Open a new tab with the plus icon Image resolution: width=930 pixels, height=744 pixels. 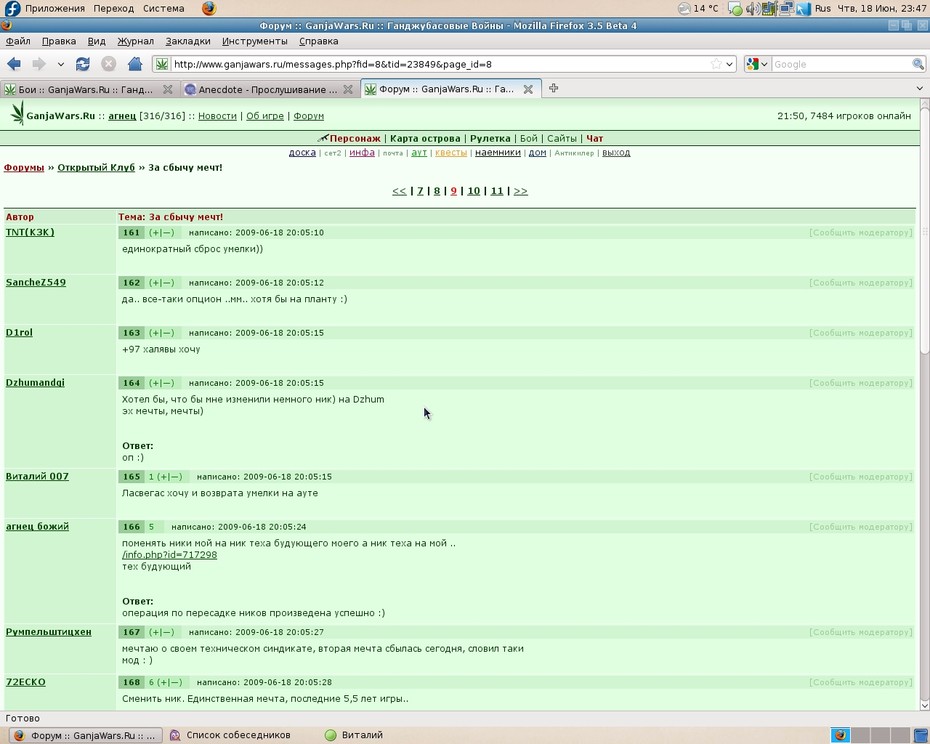pyautogui.click(x=553, y=88)
